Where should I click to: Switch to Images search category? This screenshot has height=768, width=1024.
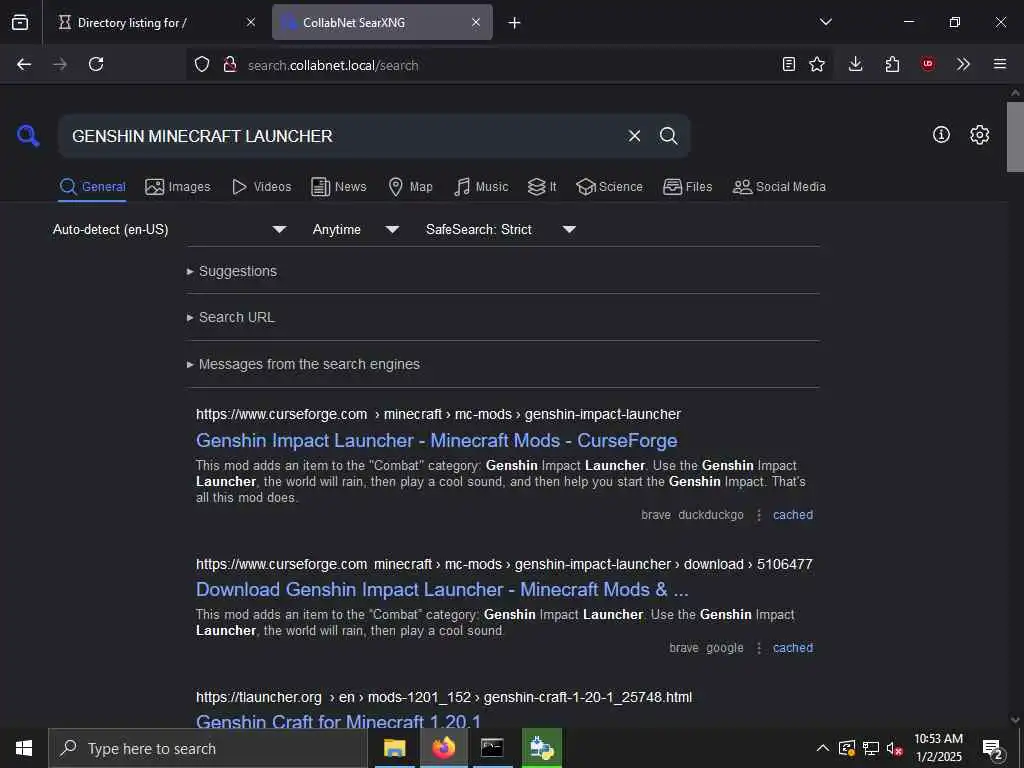[178, 187]
